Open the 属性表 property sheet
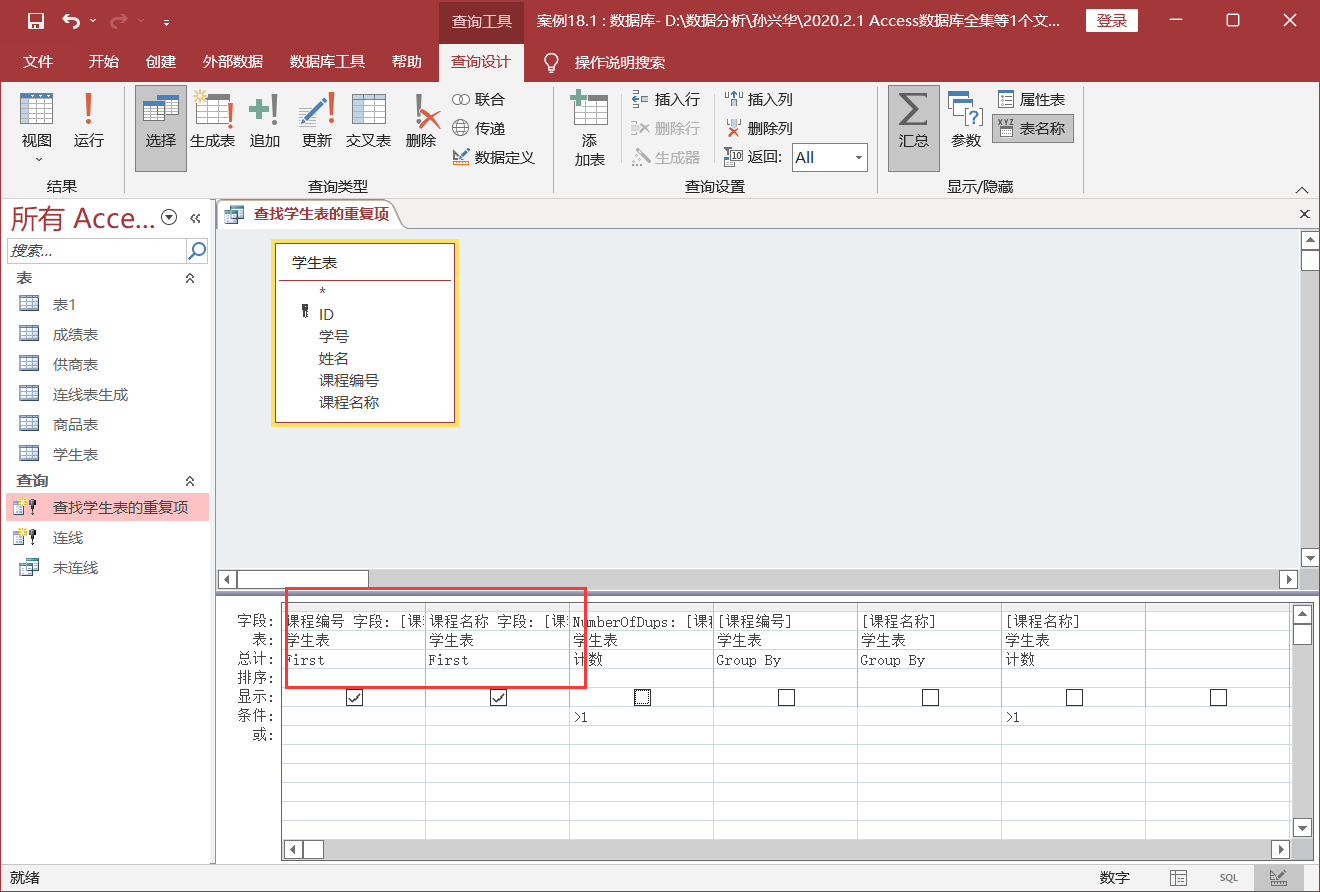 click(1032, 99)
